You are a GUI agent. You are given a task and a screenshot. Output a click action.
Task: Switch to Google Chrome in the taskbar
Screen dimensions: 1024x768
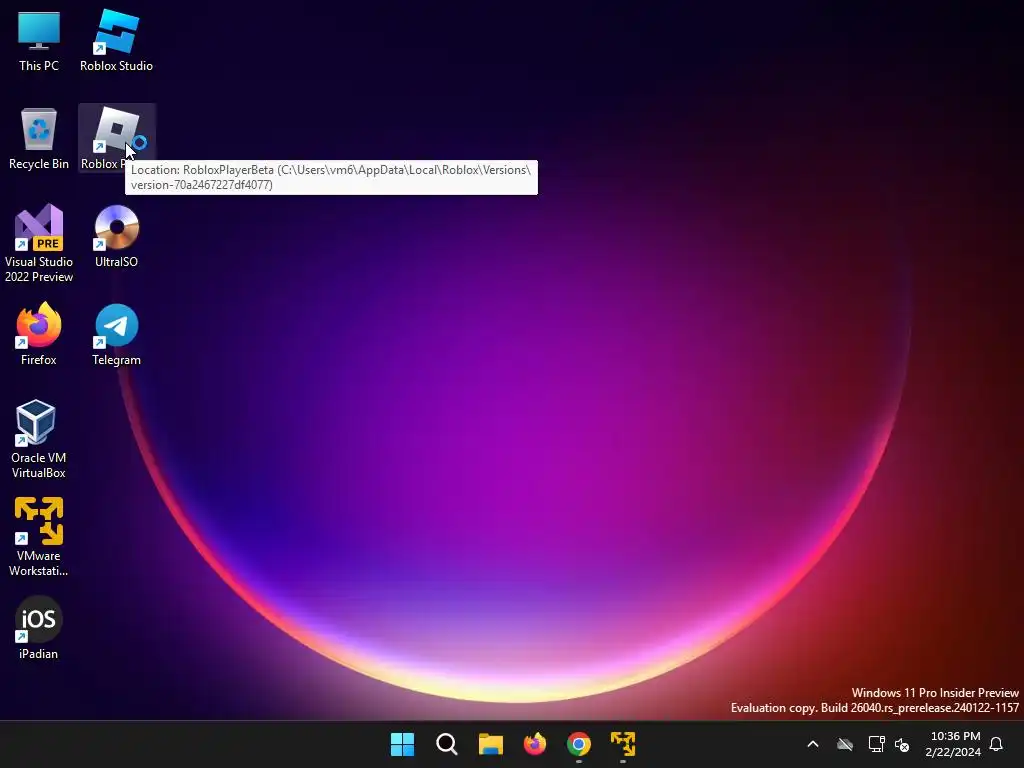(579, 744)
